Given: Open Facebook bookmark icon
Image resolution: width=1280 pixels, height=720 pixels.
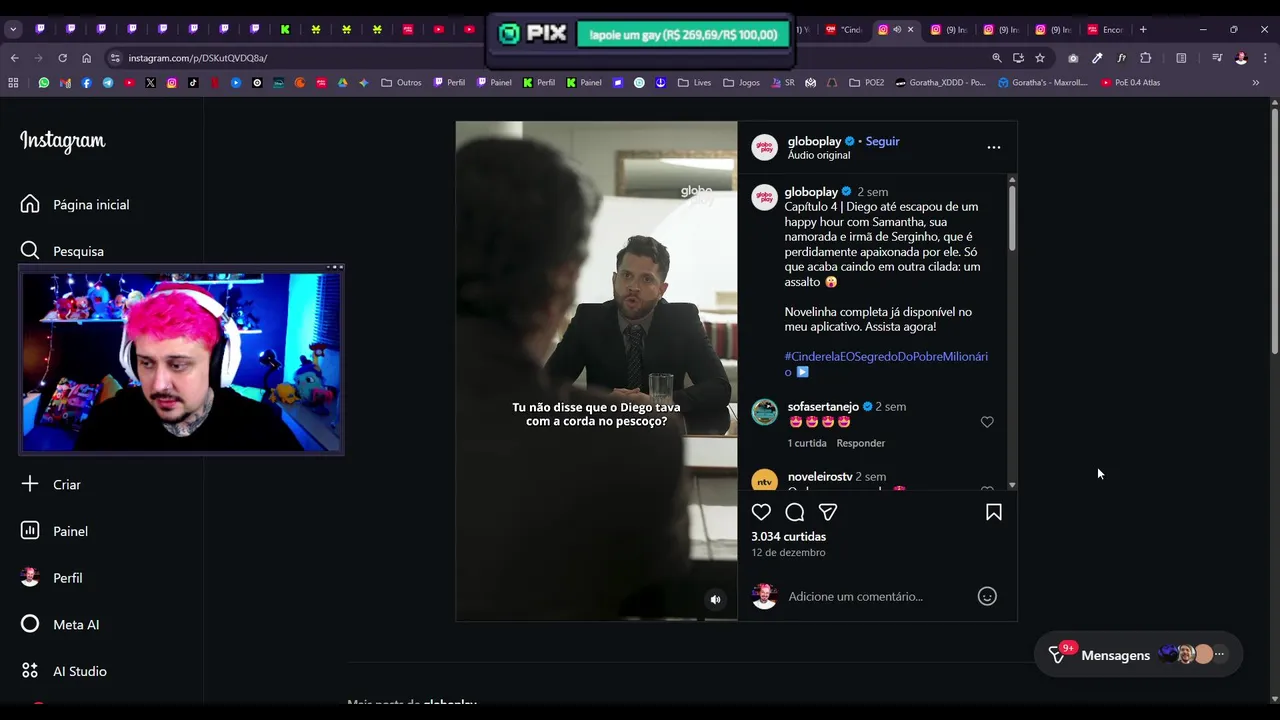Looking at the screenshot, I should coord(87,83).
